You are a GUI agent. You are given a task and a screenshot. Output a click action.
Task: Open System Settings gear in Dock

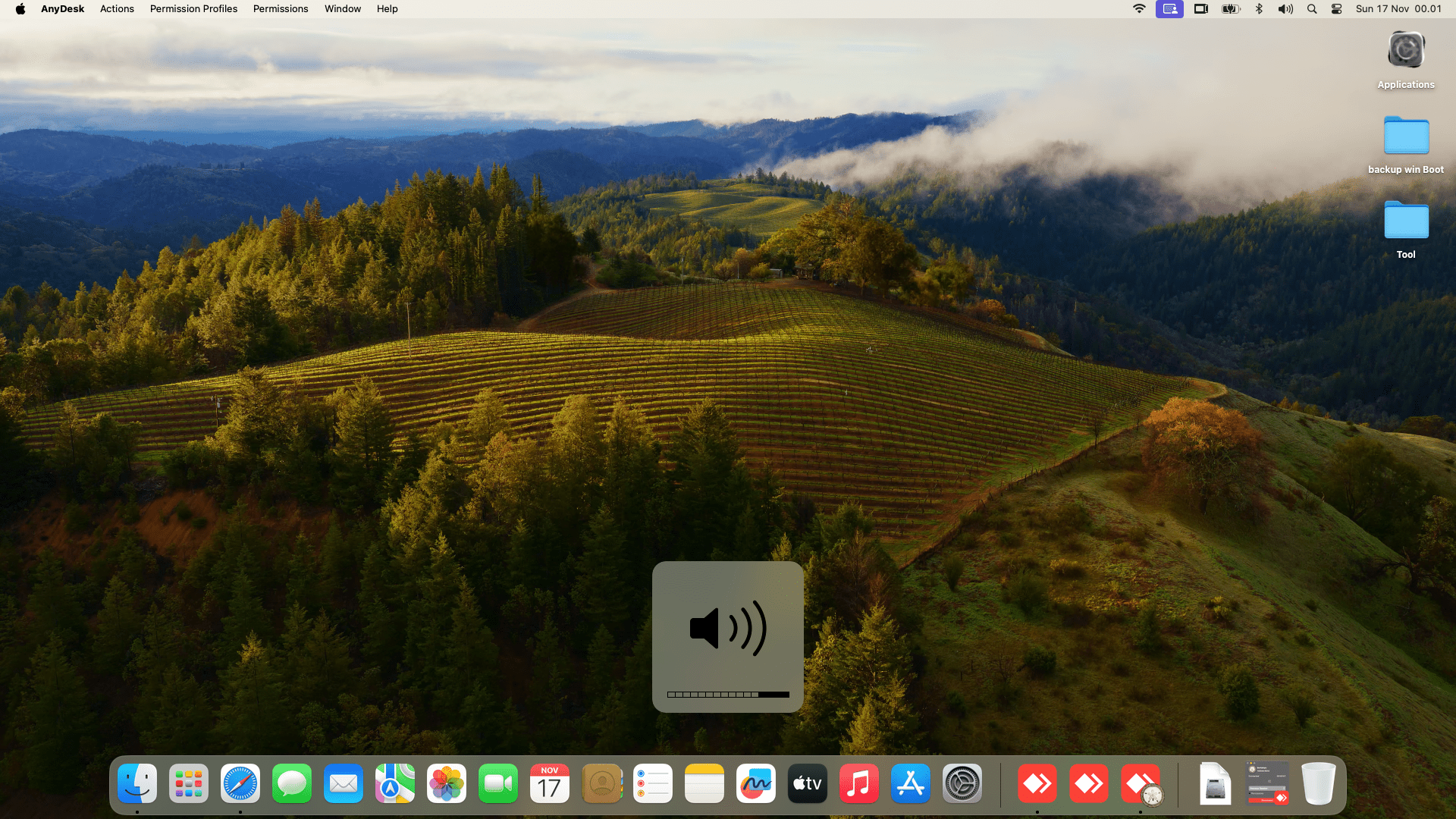click(x=962, y=783)
